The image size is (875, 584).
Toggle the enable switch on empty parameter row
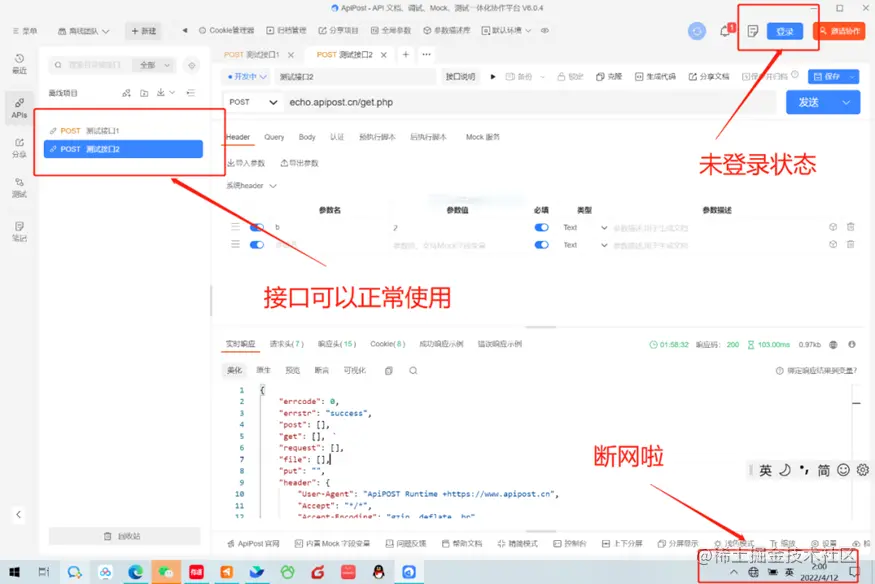257,245
